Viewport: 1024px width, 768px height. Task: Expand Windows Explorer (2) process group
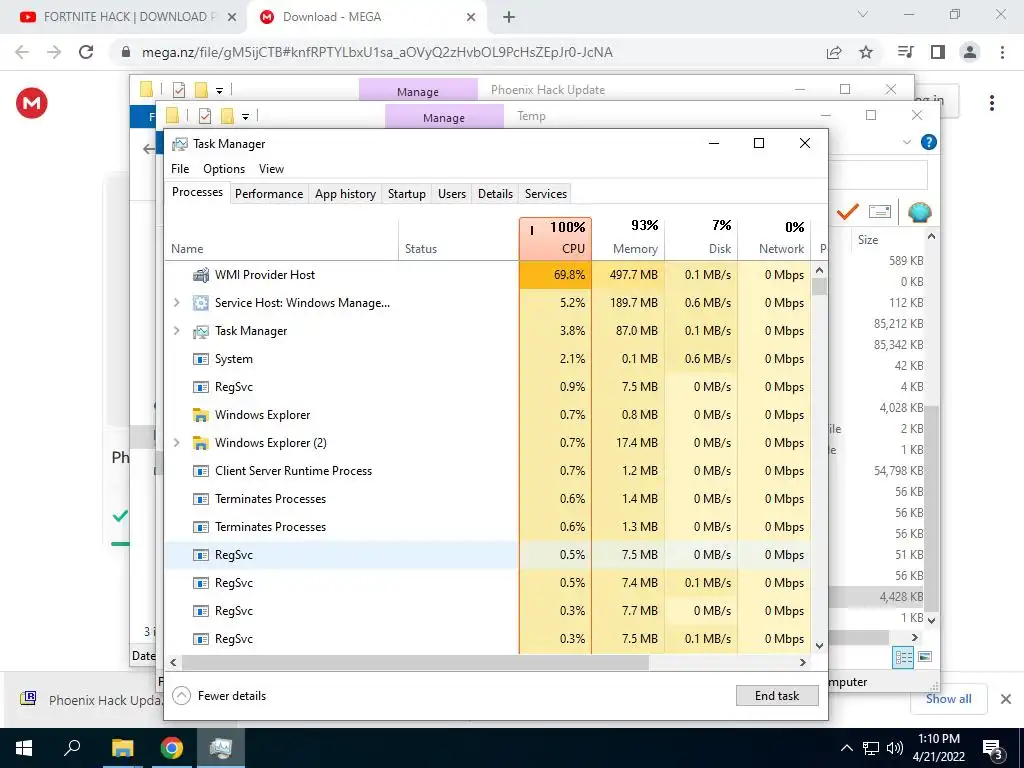pyautogui.click(x=176, y=443)
